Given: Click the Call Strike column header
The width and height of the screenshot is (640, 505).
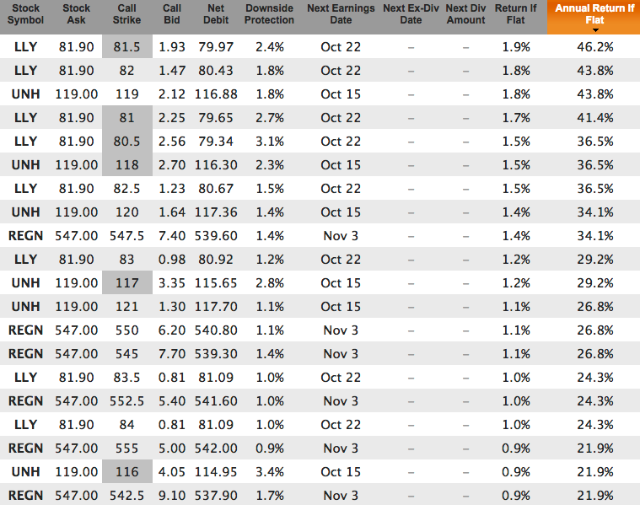Looking at the screenshot, I should tap(127, 14).
